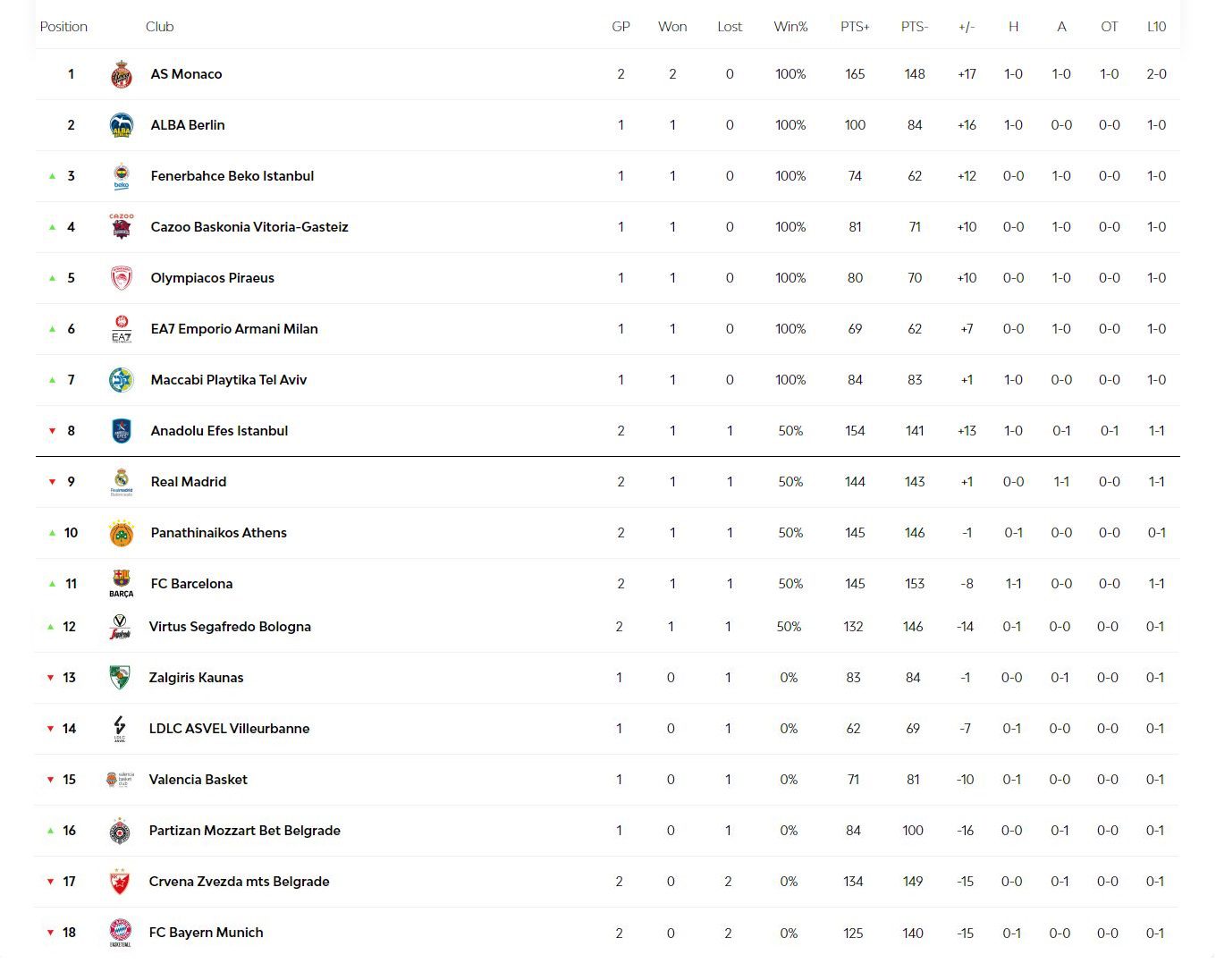Click the Panathinaikos Athens clover logo

[x=122, y=534]
